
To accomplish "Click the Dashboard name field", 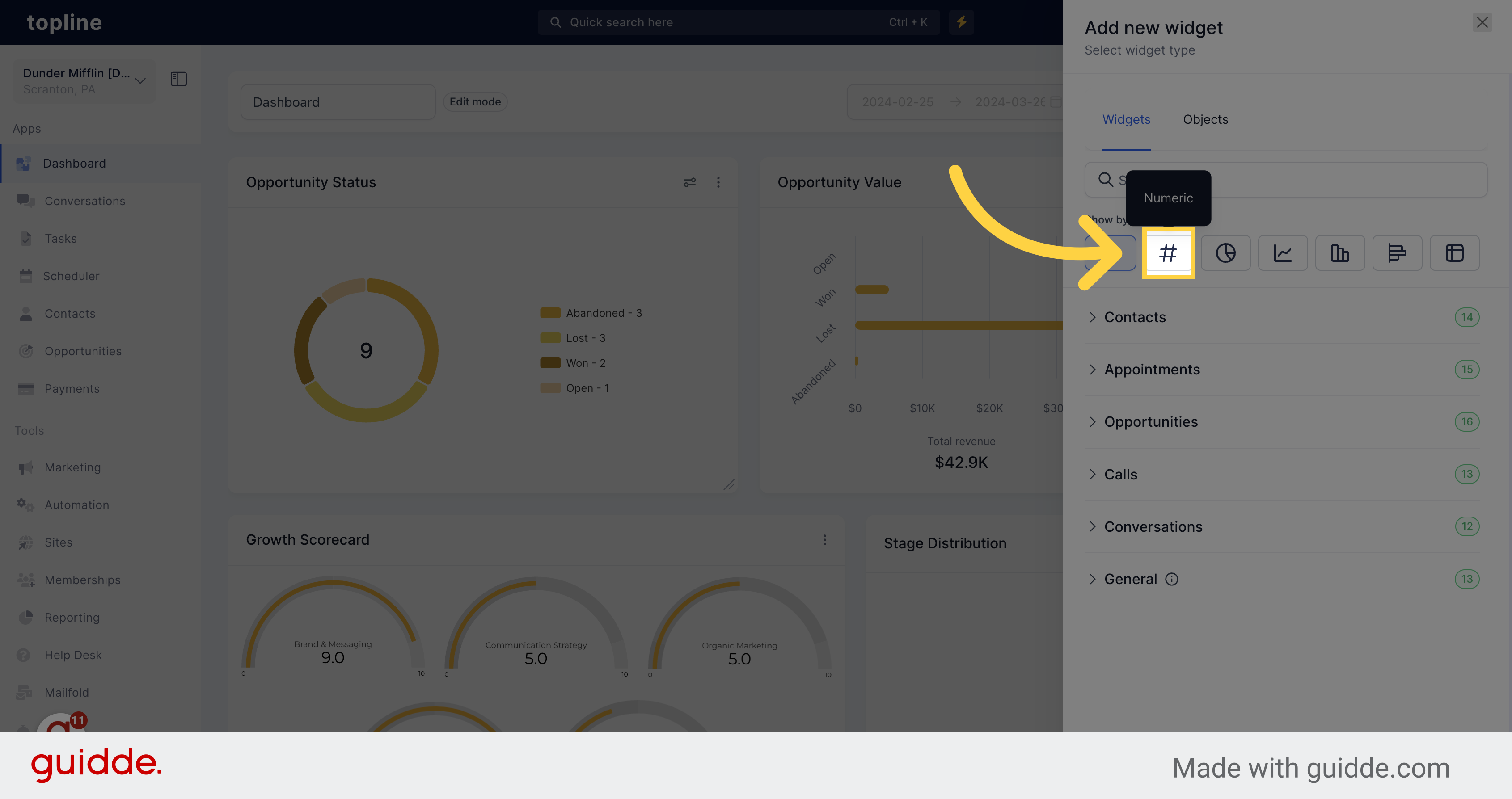I will click(338, 102).
